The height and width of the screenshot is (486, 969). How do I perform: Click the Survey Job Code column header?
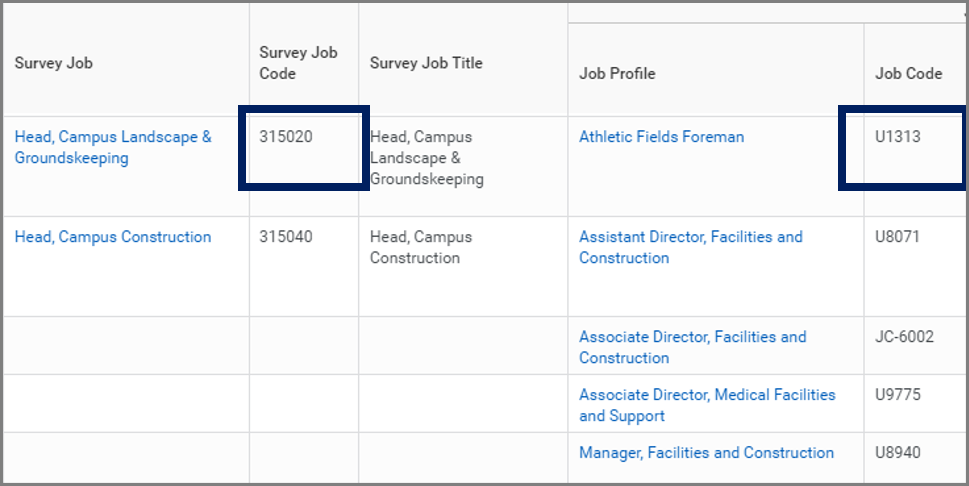298,63
